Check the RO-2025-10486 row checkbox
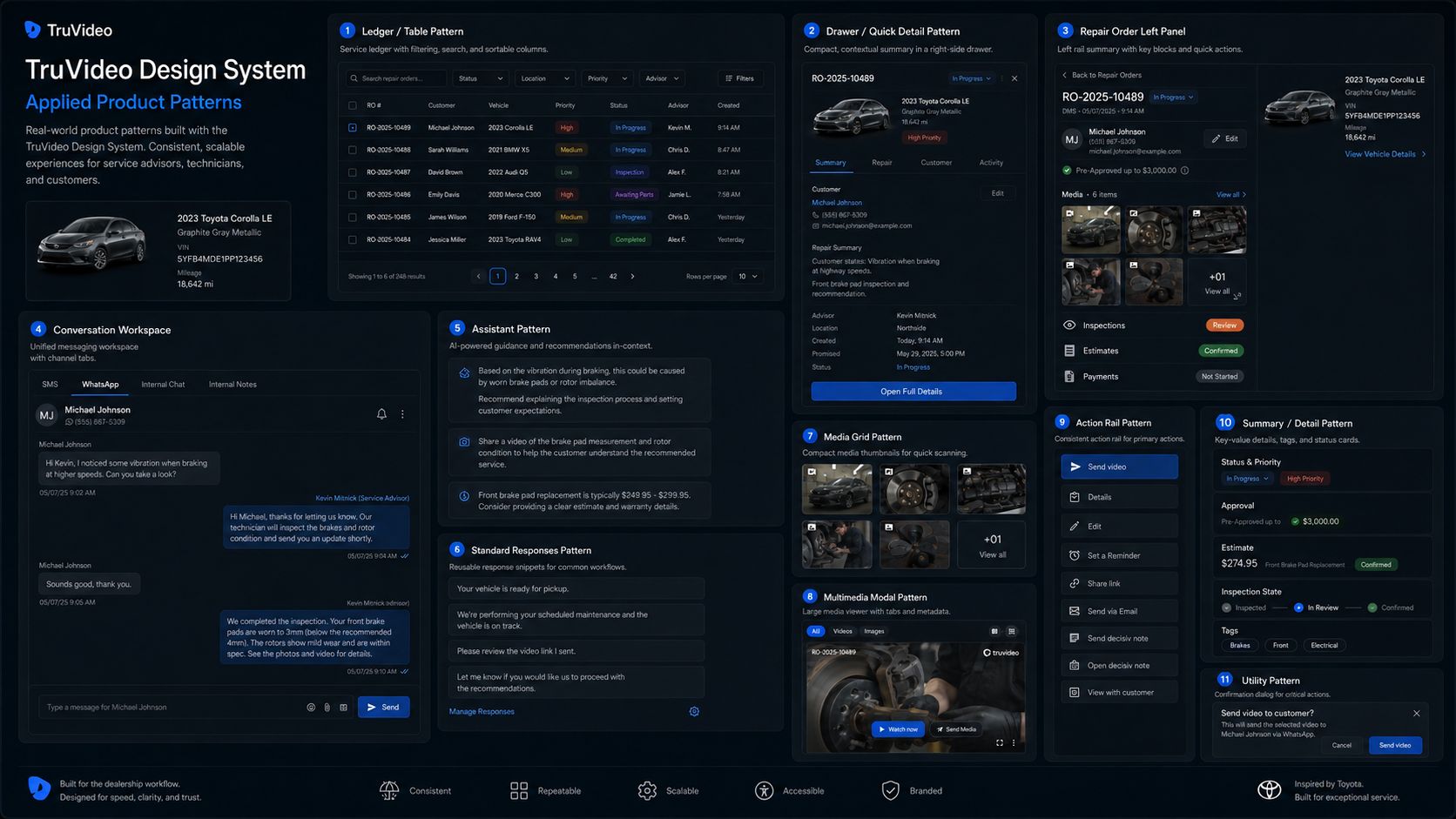 353,195
